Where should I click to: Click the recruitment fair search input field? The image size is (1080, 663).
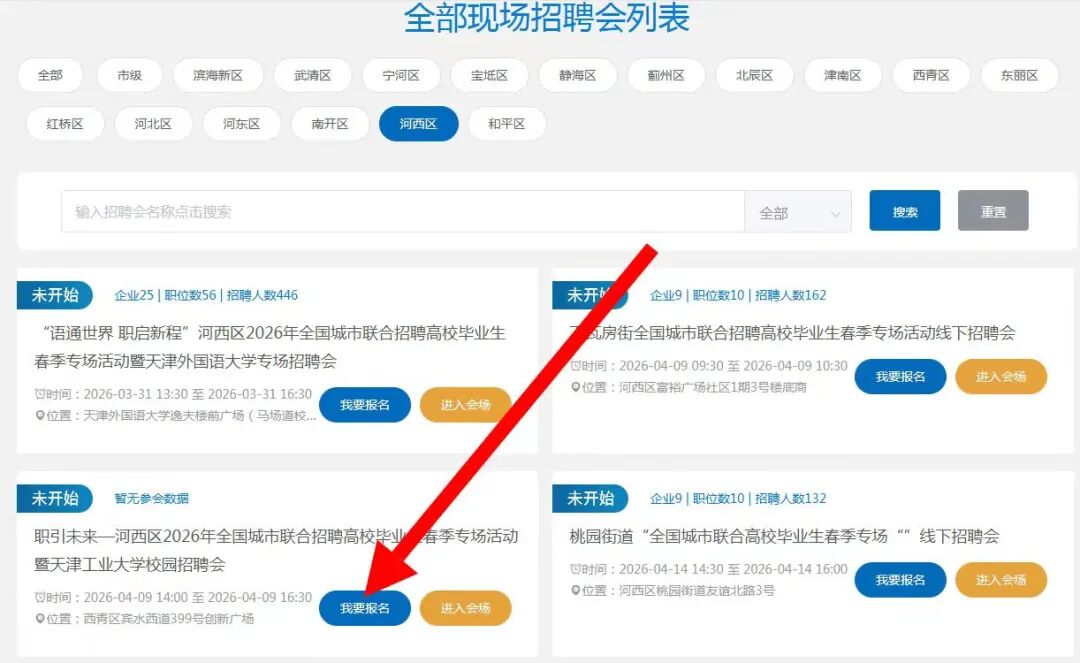400,211
